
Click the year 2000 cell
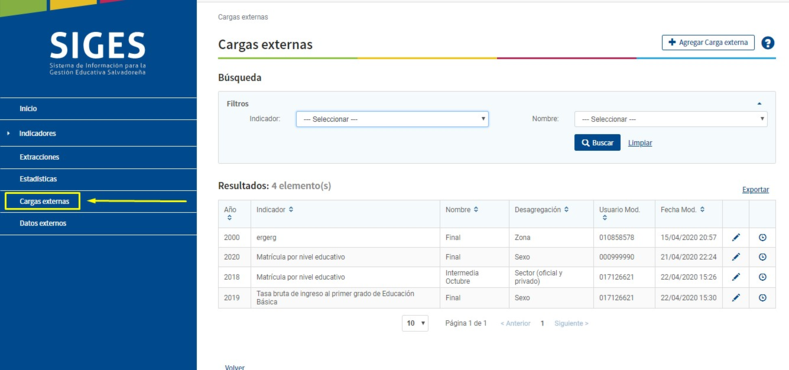pyautogui.click(x=234, y=237)
